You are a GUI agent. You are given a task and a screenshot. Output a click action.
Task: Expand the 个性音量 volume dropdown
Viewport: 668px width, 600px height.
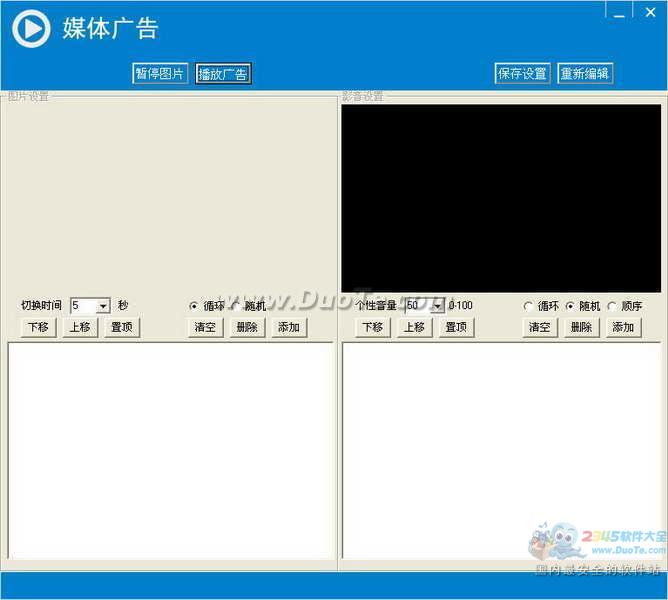coord(437,306)
